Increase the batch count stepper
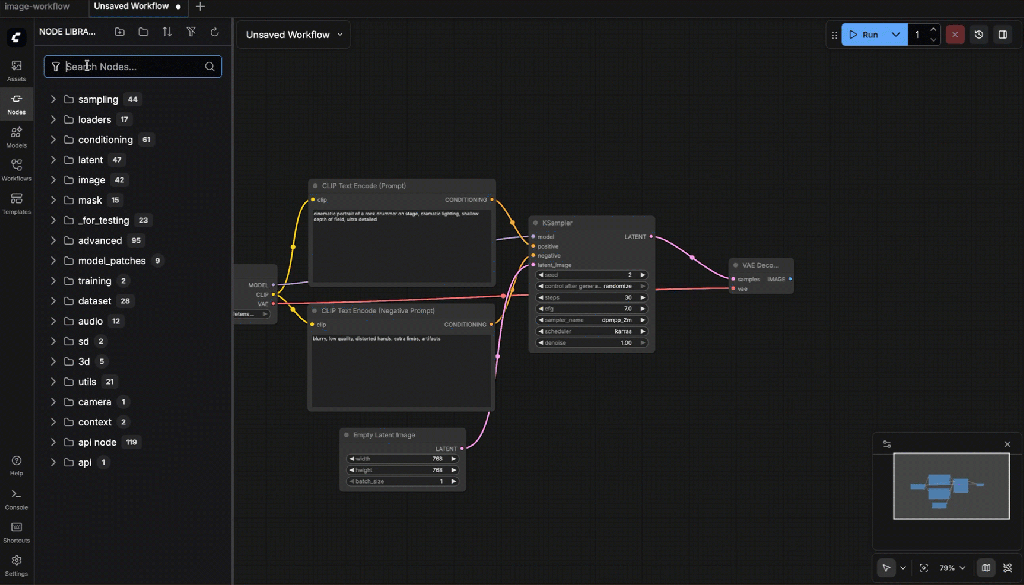1024x585 pixels. tap(934, 30)
